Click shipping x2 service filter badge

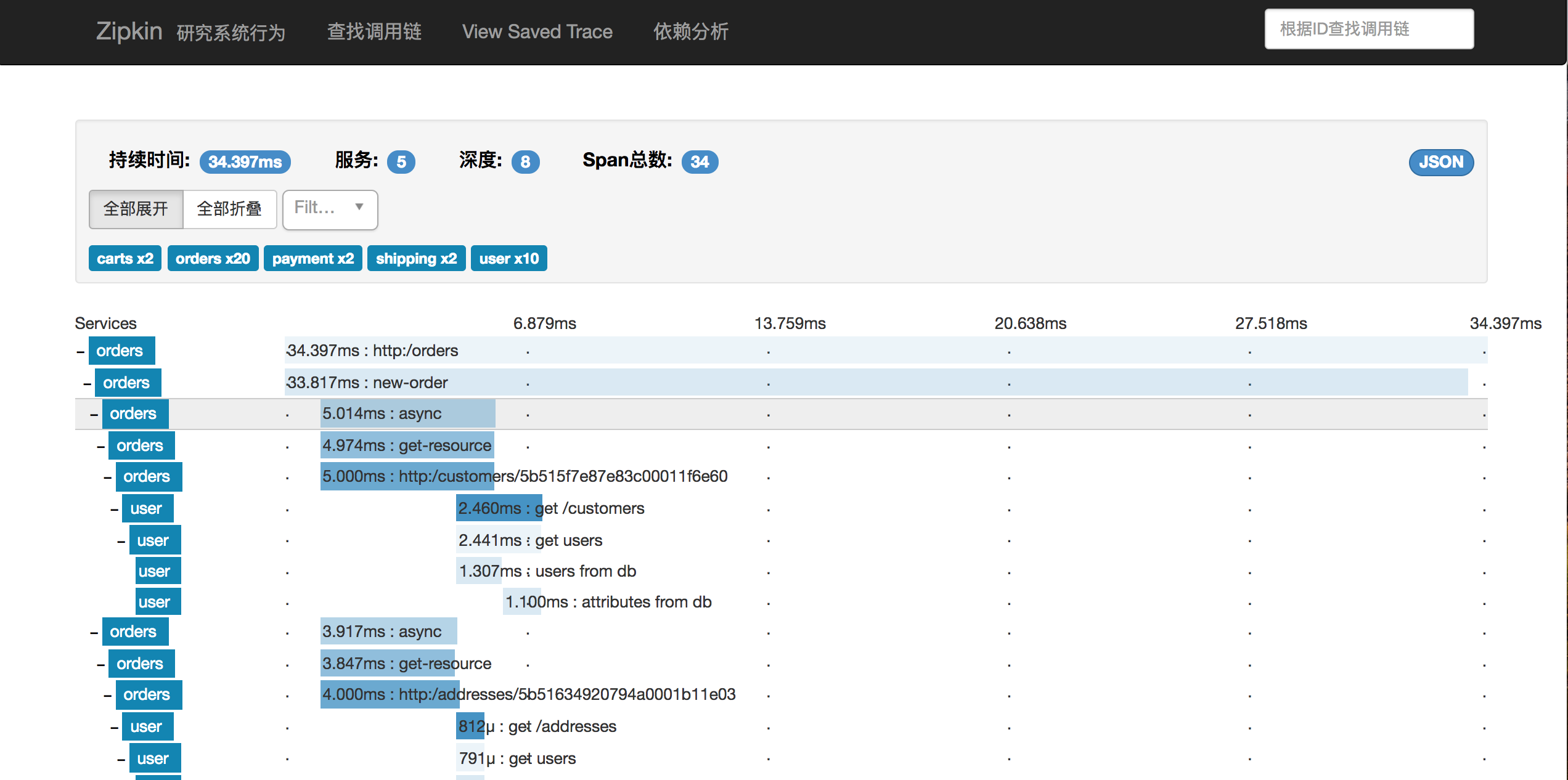(416, 259)
